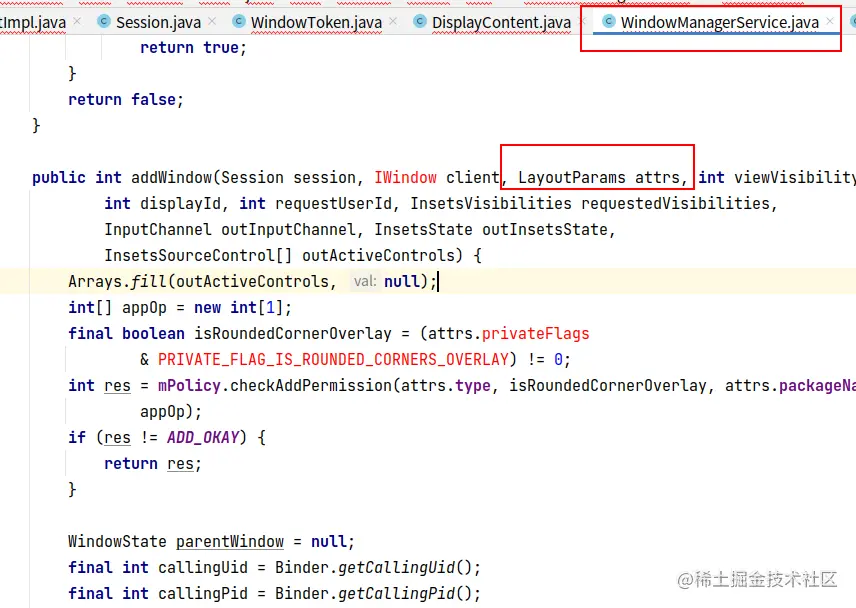Click the outInsetsState parameter
The height and width of the screenshot is (608, 856).
545,229
